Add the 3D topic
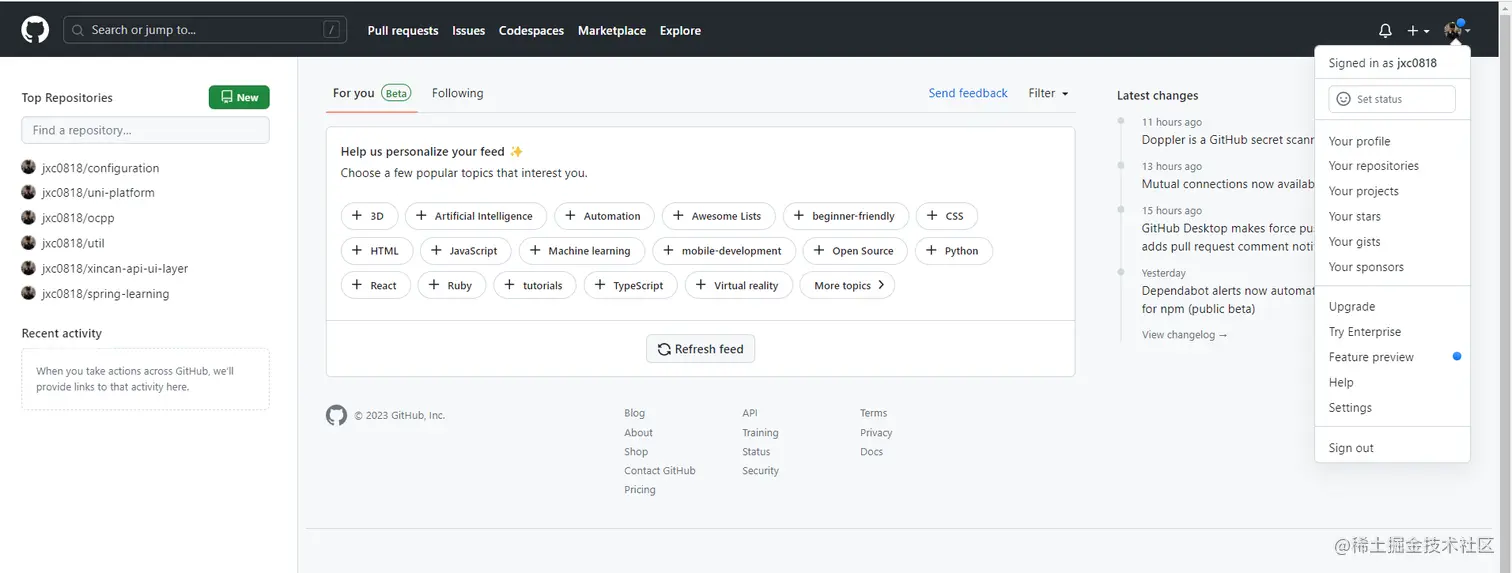Viewport: 1512px width, 573px height. pyautogui.click(x=370, y=216)
